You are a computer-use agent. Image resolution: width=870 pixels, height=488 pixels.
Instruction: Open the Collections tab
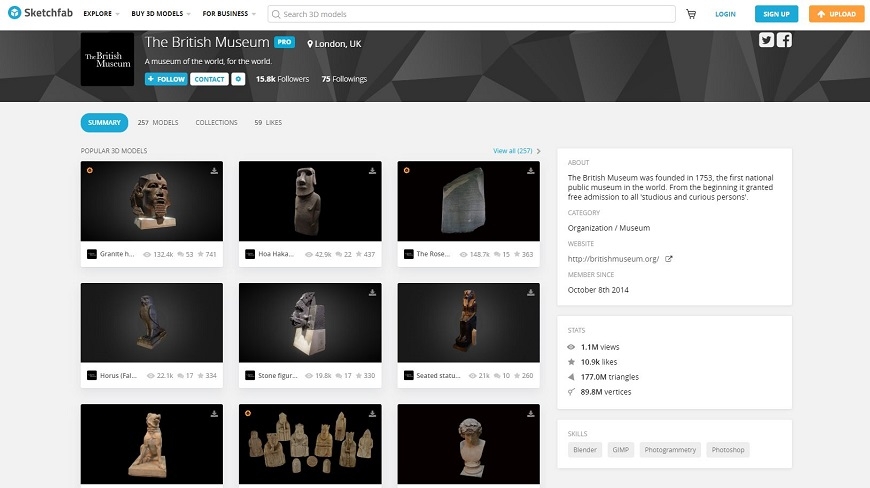pos(216,123)
